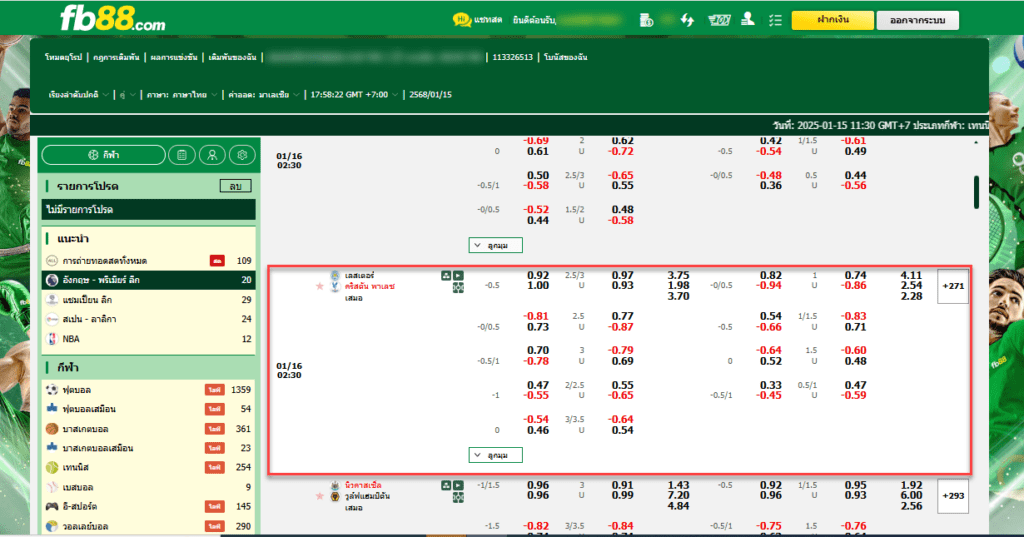Open กฎการเดิมพัน betting rules

(116, 57)
